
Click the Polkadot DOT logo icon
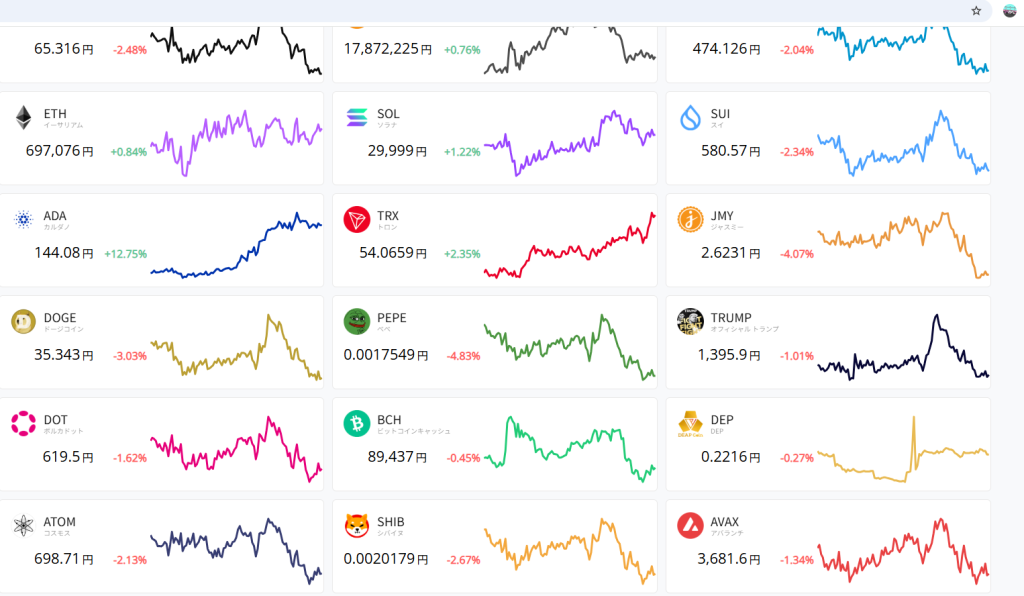coord(23,424)
